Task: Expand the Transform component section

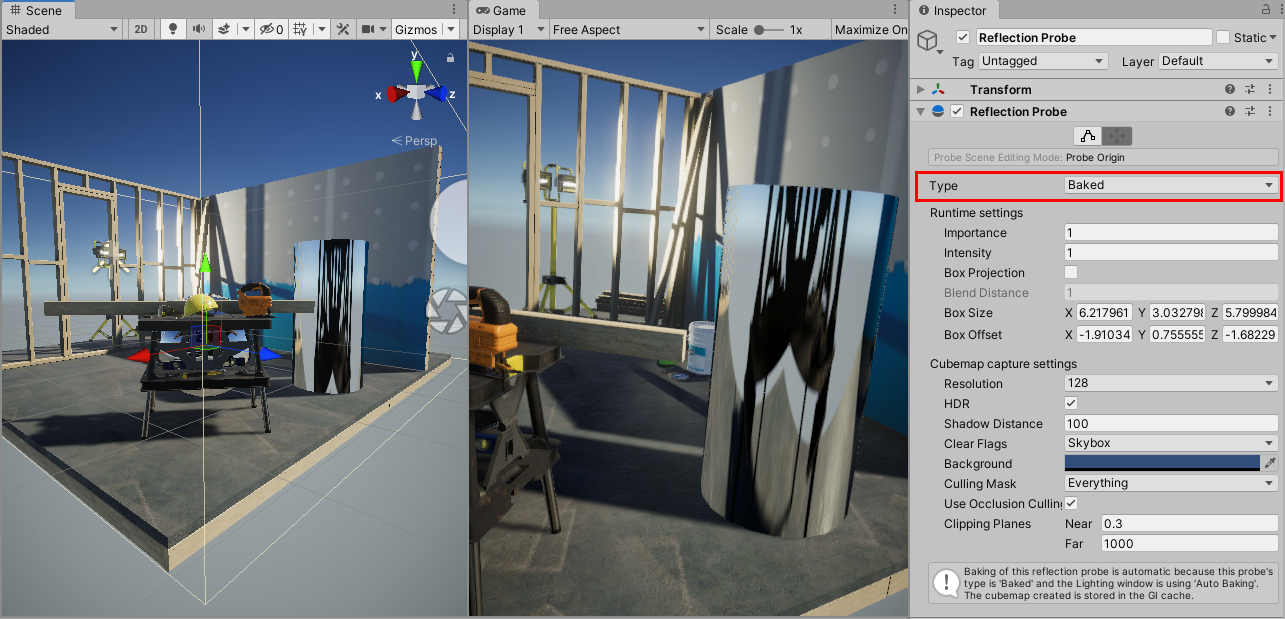Action: click(921, 90)
